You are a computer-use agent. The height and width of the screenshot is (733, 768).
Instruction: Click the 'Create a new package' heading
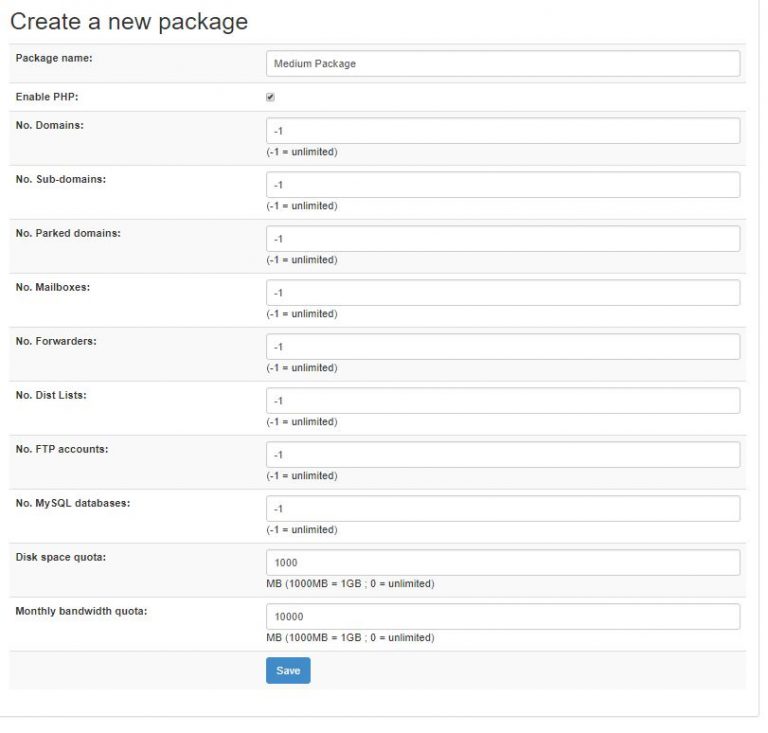[129, 22]
